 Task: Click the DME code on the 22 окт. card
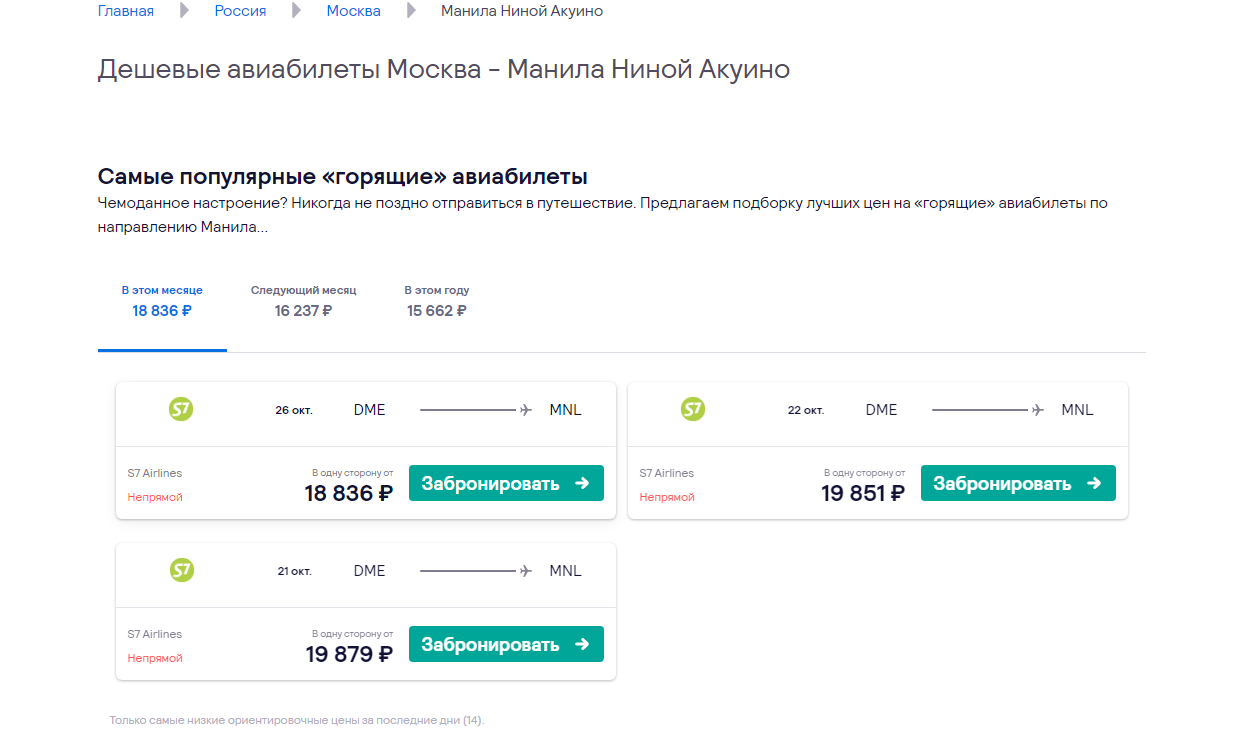click(x=881, y=410)
